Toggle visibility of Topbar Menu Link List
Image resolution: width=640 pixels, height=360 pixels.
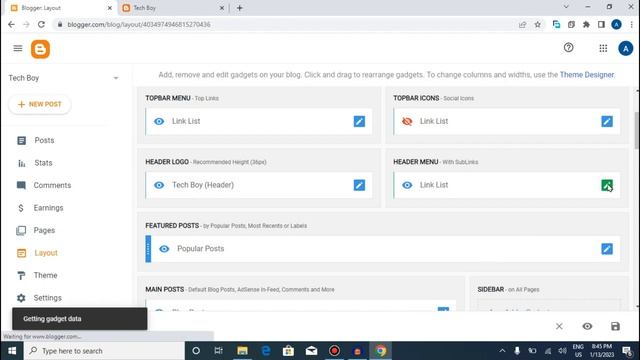(x=159, y=121)
